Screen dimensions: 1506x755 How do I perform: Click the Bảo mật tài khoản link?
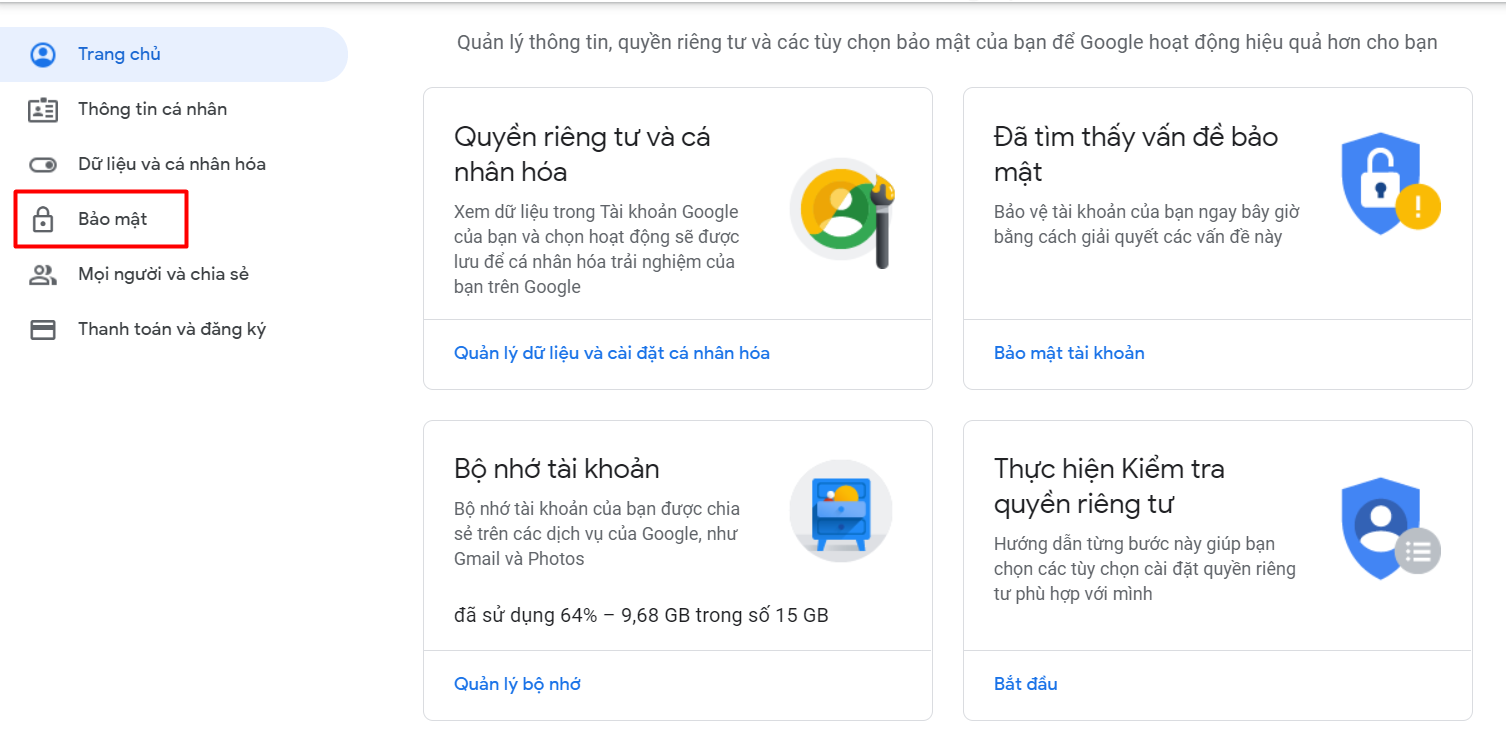coord(1069,353)
